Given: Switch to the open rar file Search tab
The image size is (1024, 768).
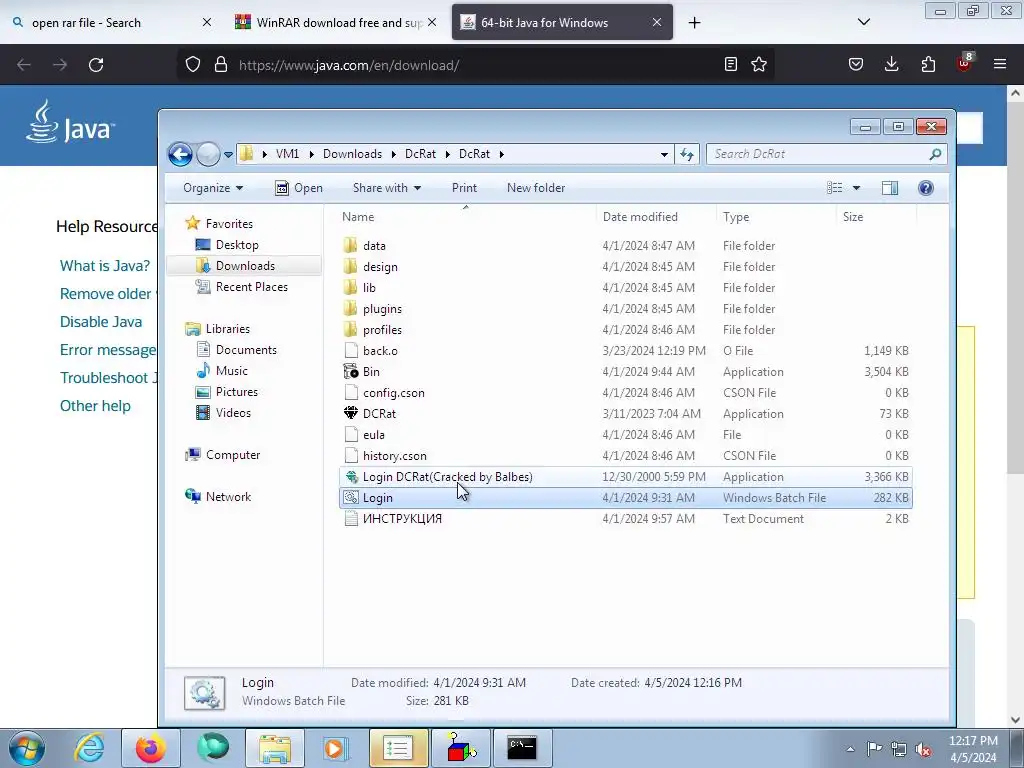Looking at the screenshot, I should pyautogui.click(x=111, y=23).
